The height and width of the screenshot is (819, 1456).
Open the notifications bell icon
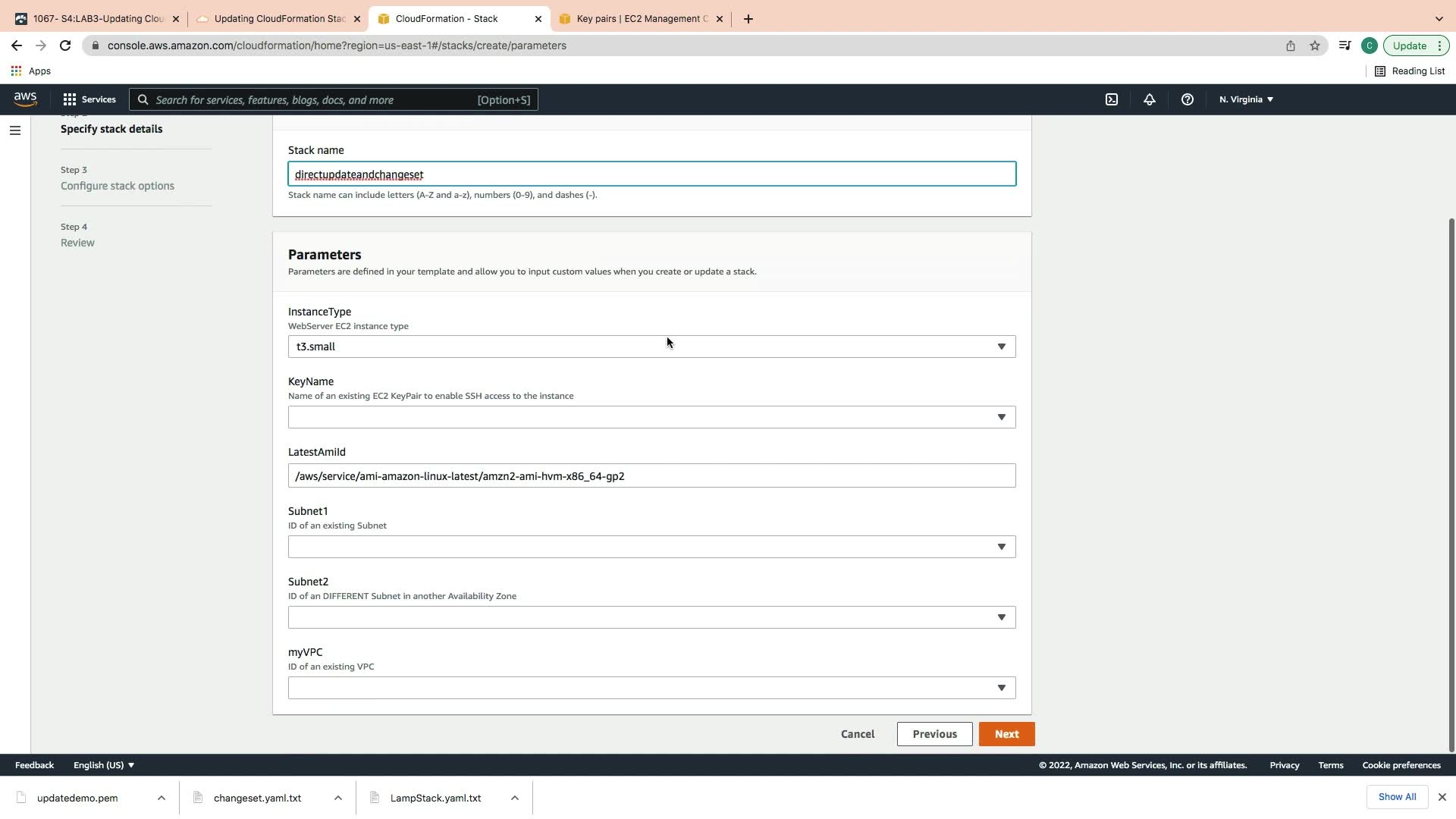(1150, 99)
